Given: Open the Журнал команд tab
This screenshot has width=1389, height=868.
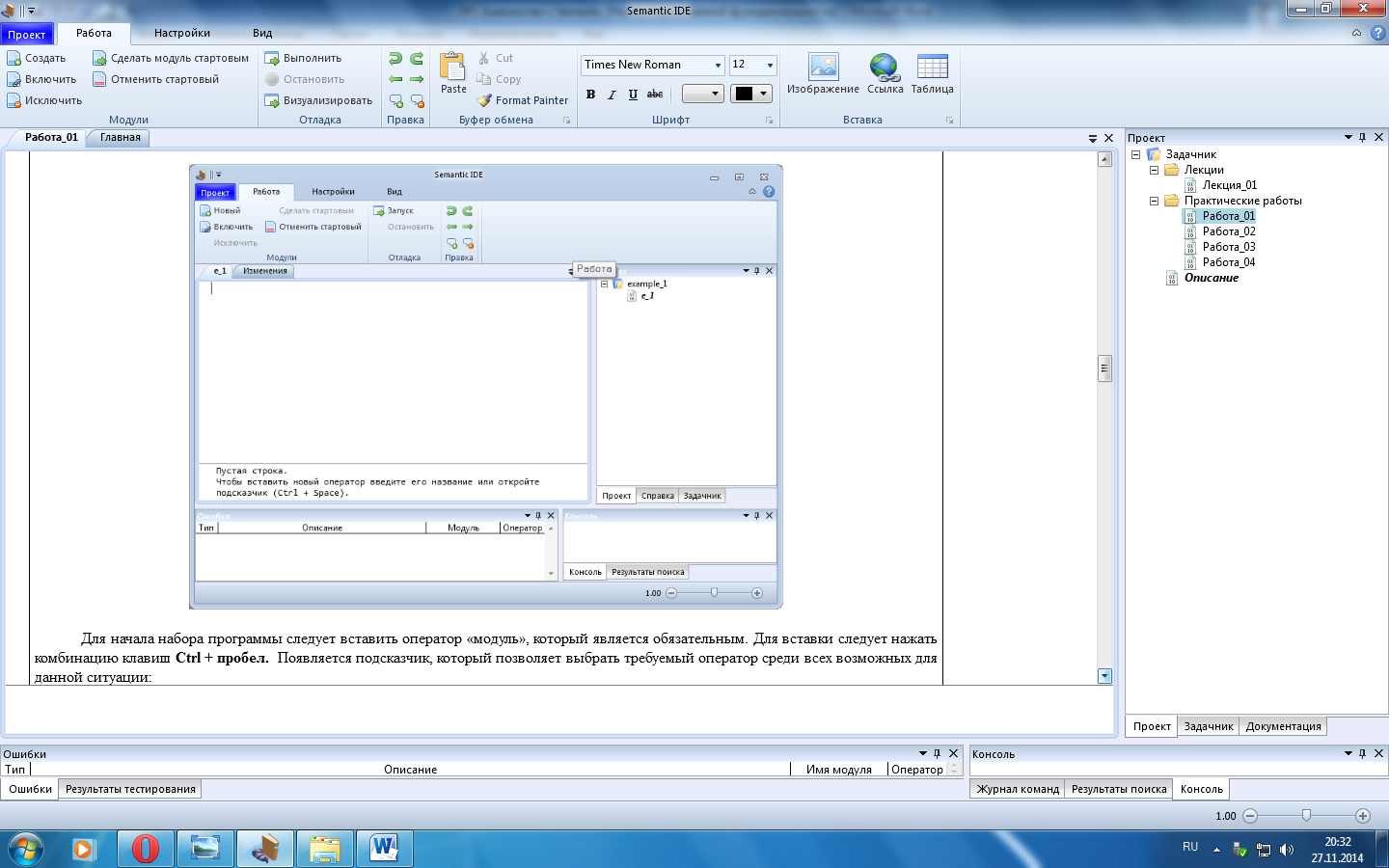Looking at the screenshot, I should pos(1018,789).
